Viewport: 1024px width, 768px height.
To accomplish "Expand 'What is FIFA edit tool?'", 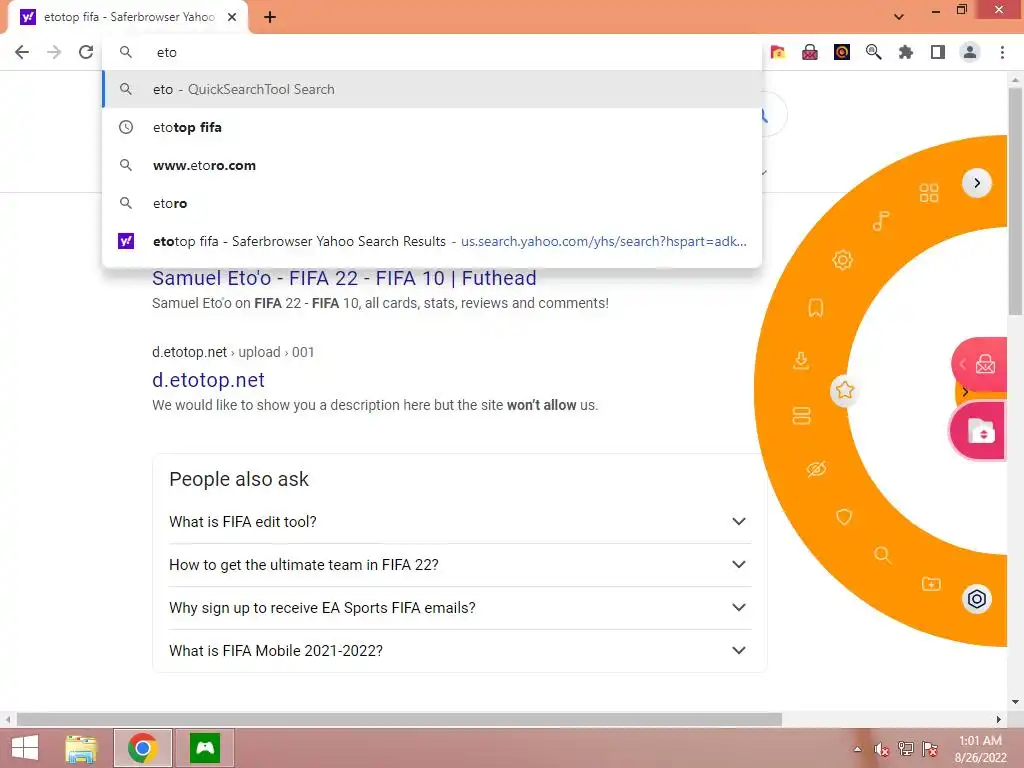I will coord(460,522).
